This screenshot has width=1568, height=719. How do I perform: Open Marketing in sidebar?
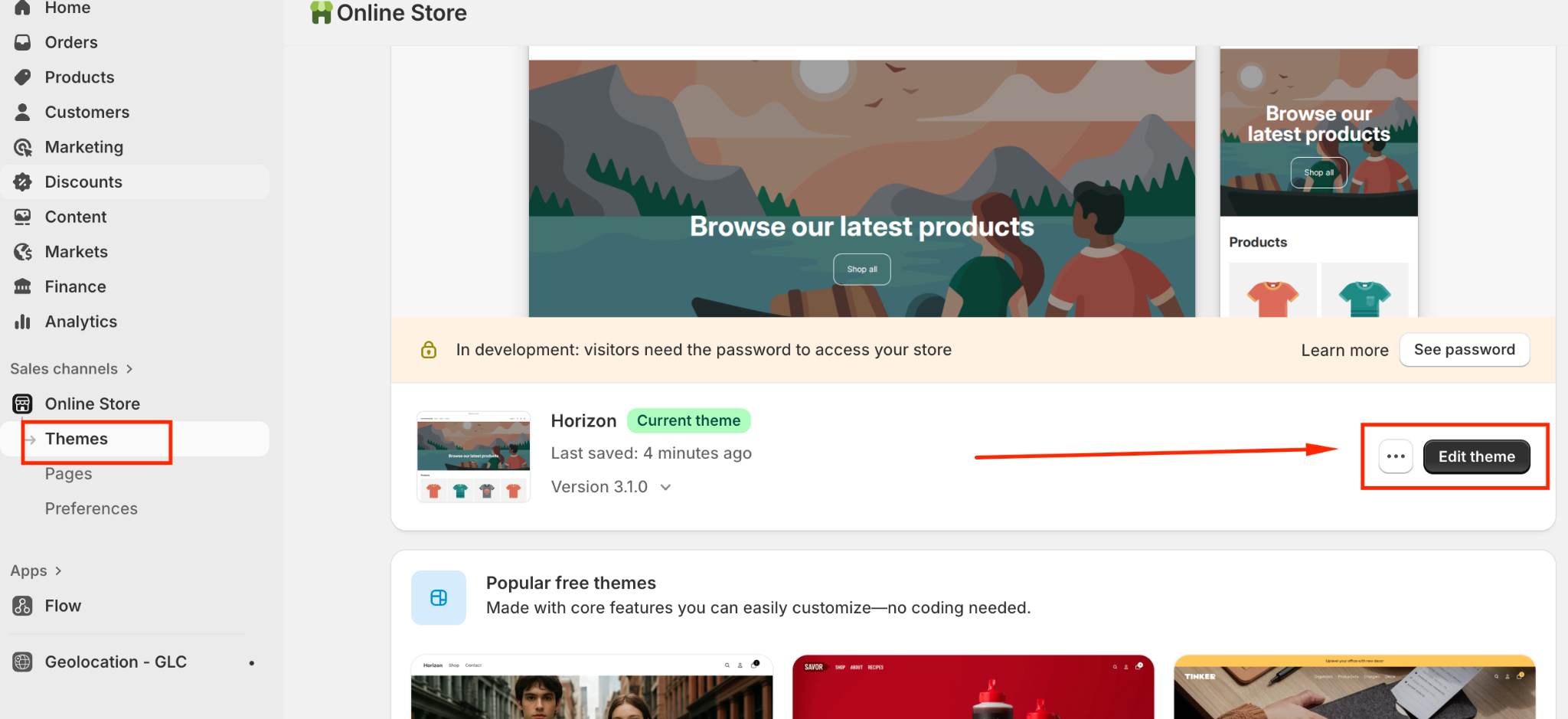(x=135, y=147)
